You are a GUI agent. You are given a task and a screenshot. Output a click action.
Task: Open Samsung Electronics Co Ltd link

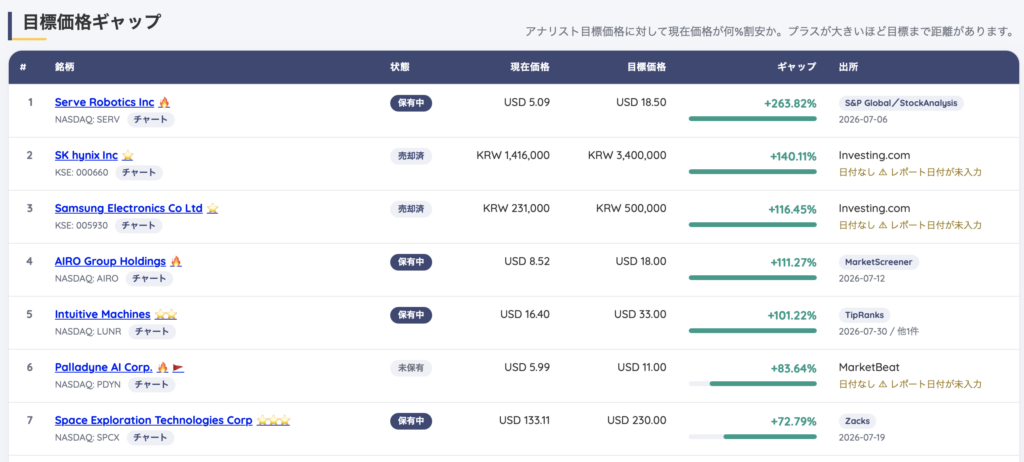[129, 208]
